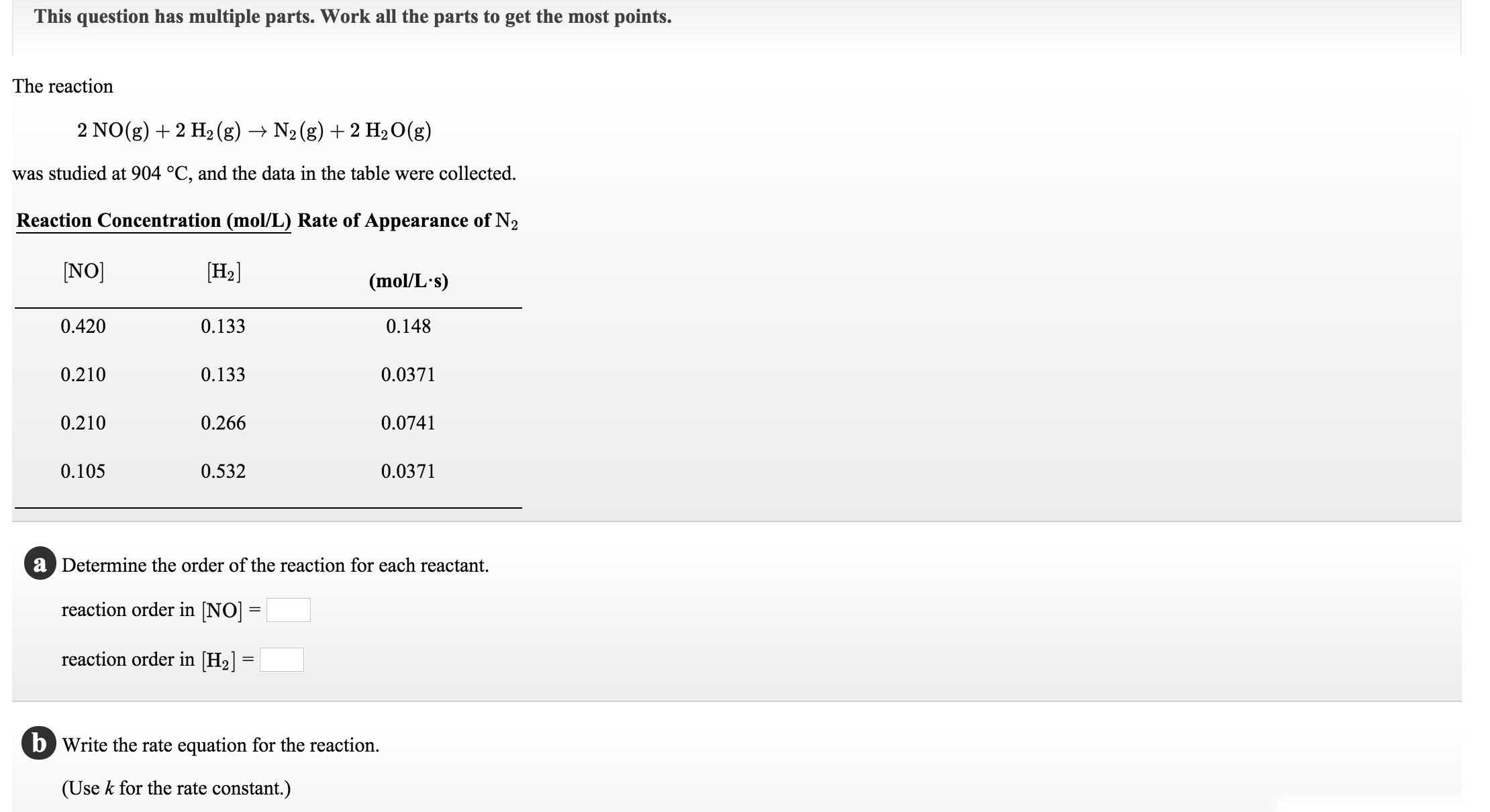Click the circled 'b' part indicator
Screen dimensions: 1490x812
pyautogui.click(x=39, y=746)
